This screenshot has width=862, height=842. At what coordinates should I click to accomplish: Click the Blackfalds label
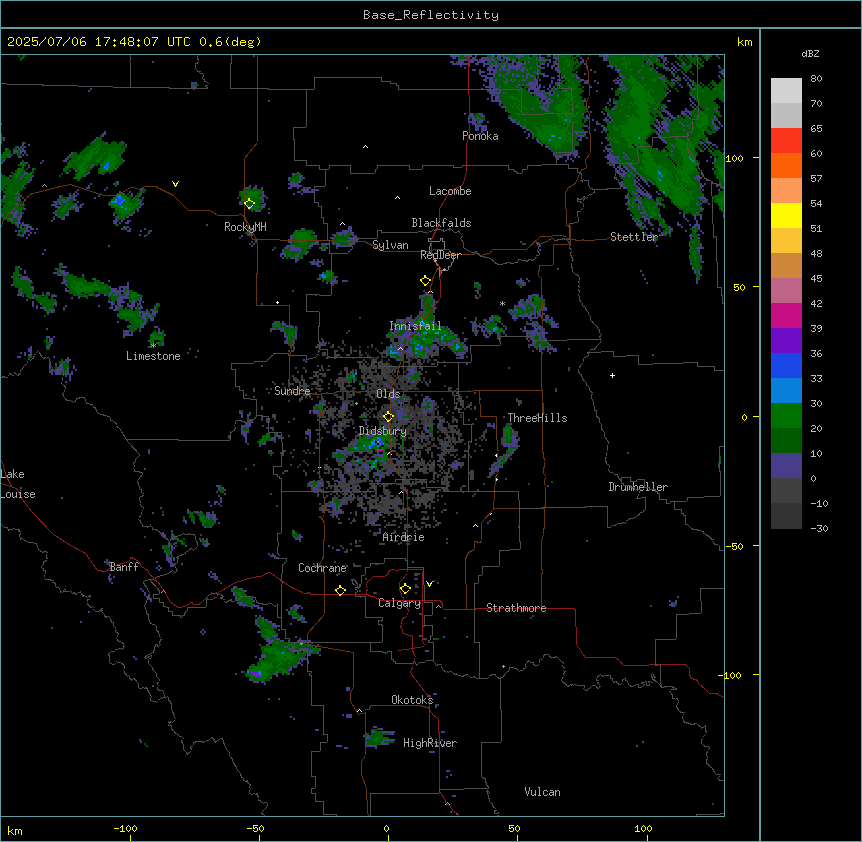441,223
